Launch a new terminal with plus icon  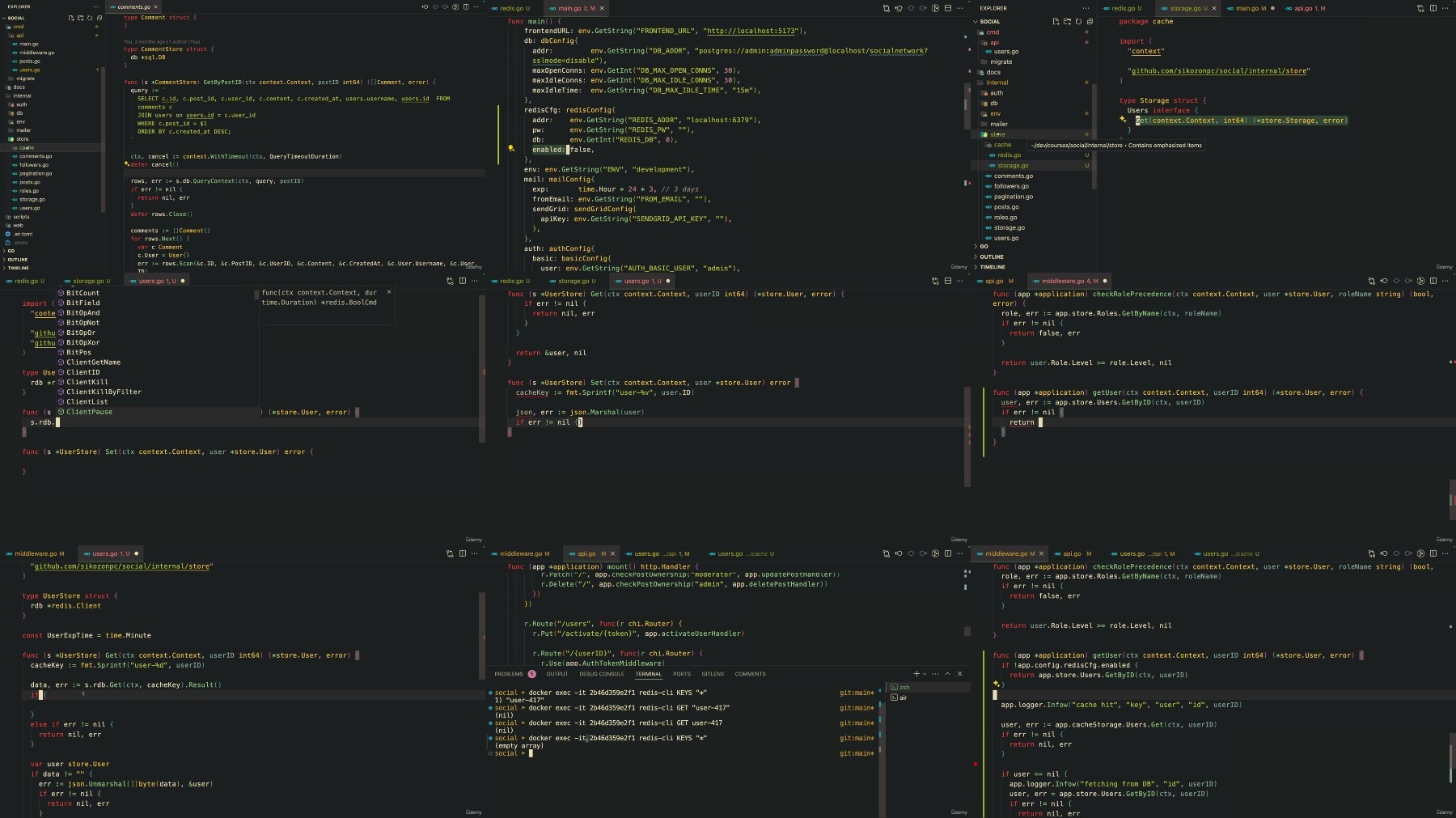(x=916, y=673)
